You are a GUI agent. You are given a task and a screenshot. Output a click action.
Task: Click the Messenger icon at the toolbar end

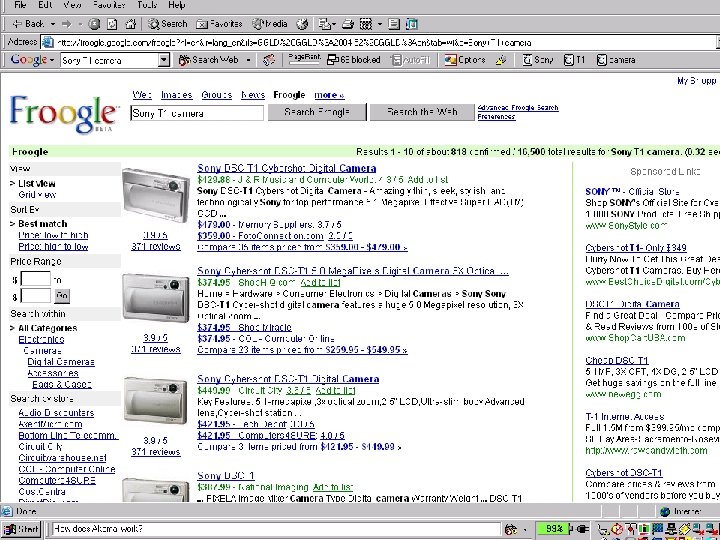click(412, 23)
